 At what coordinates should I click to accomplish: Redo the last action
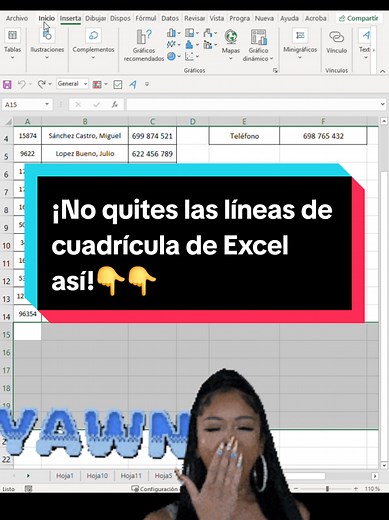42,84
